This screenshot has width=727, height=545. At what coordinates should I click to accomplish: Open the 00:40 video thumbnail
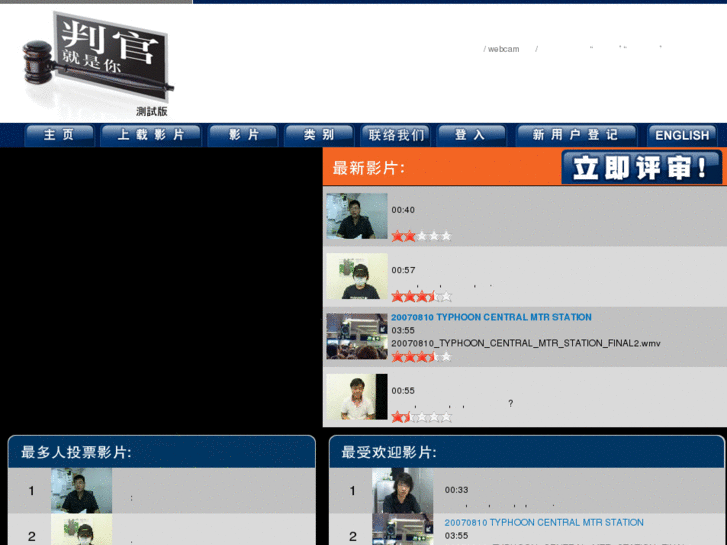tap(357, 216)
